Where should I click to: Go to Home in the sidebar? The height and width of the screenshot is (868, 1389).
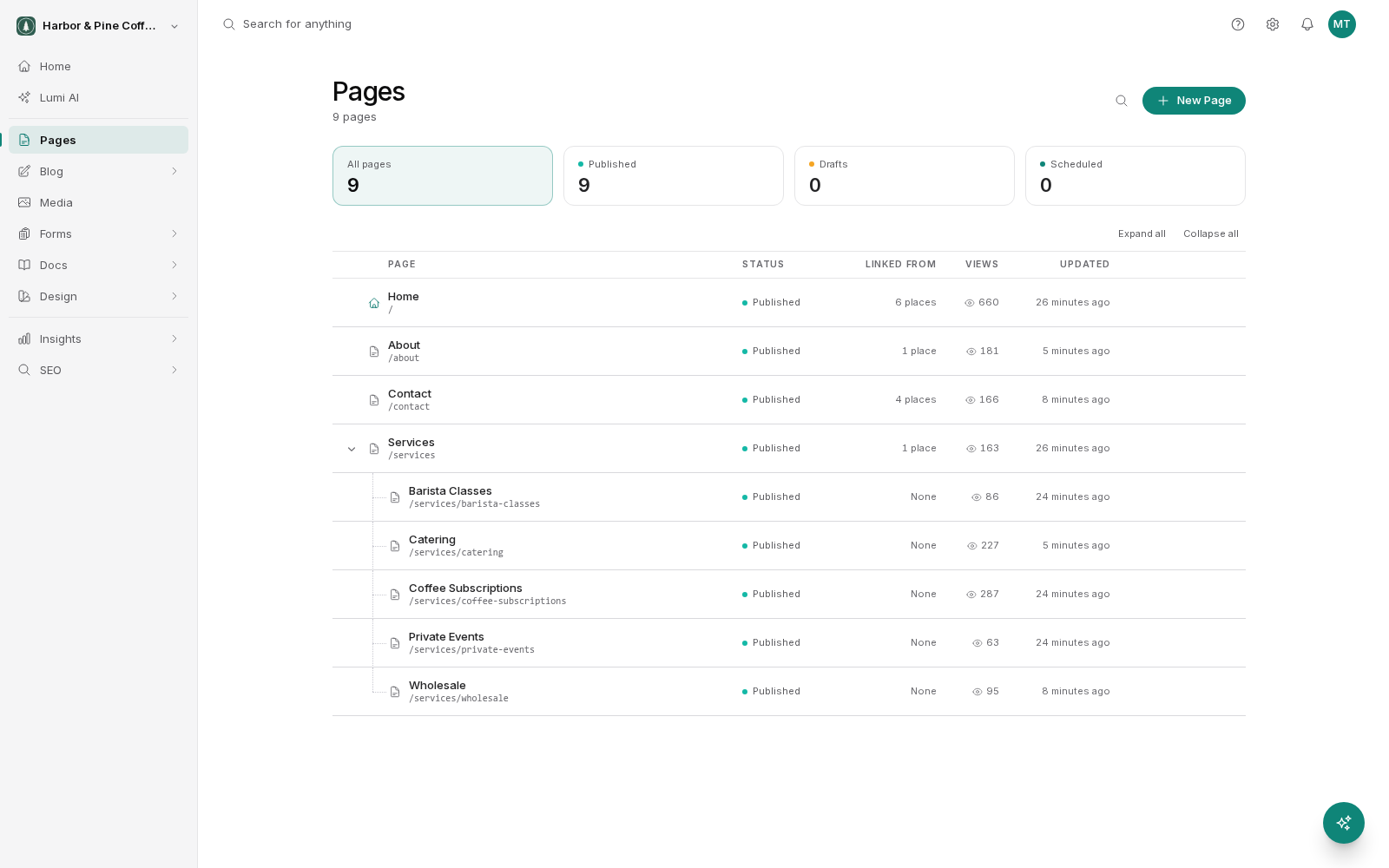98,66
